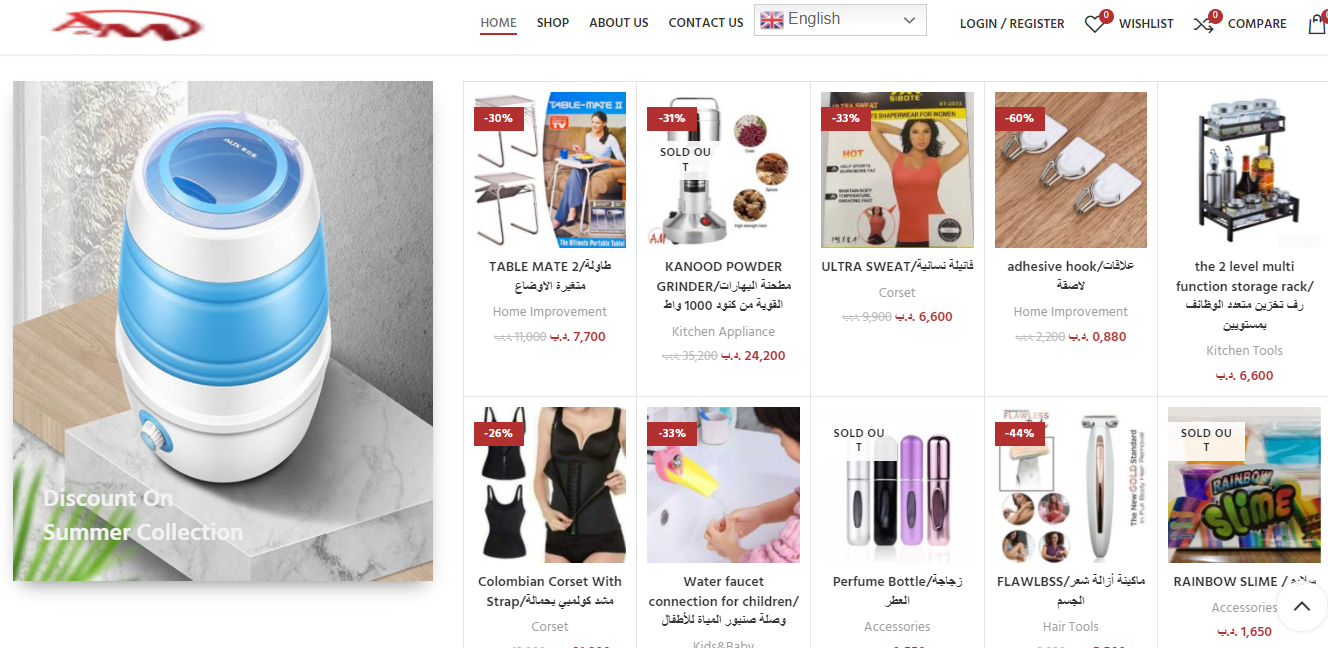
Task: Open the ABOUT US page
Action: [619, 23]
